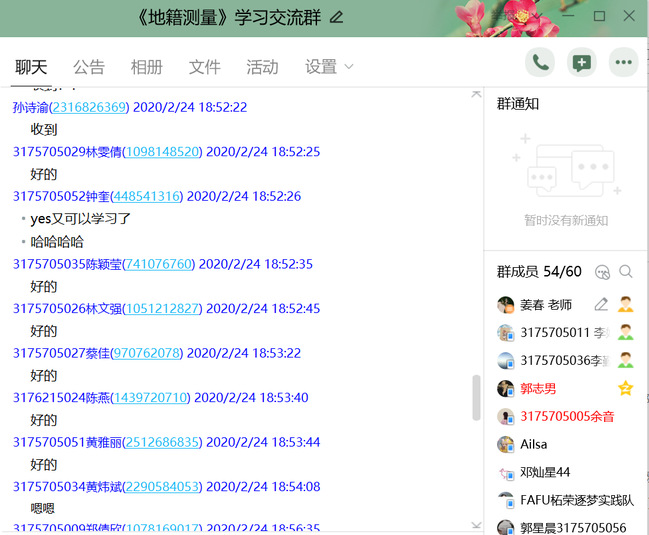This screenshot has width=649, height=535.
Task: Search group members with magnifier icon
Action: [626, 272]
